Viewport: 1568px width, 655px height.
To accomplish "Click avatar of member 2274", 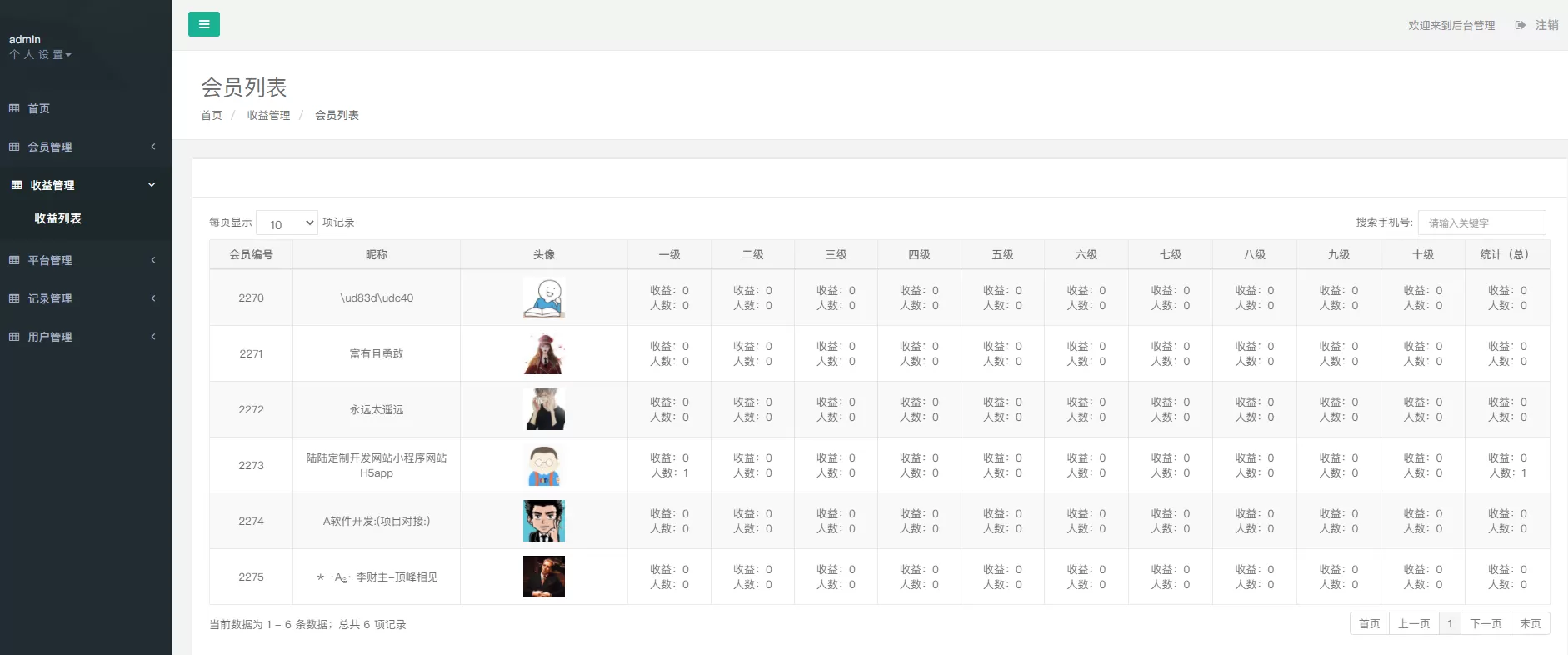I will point(543,521).
